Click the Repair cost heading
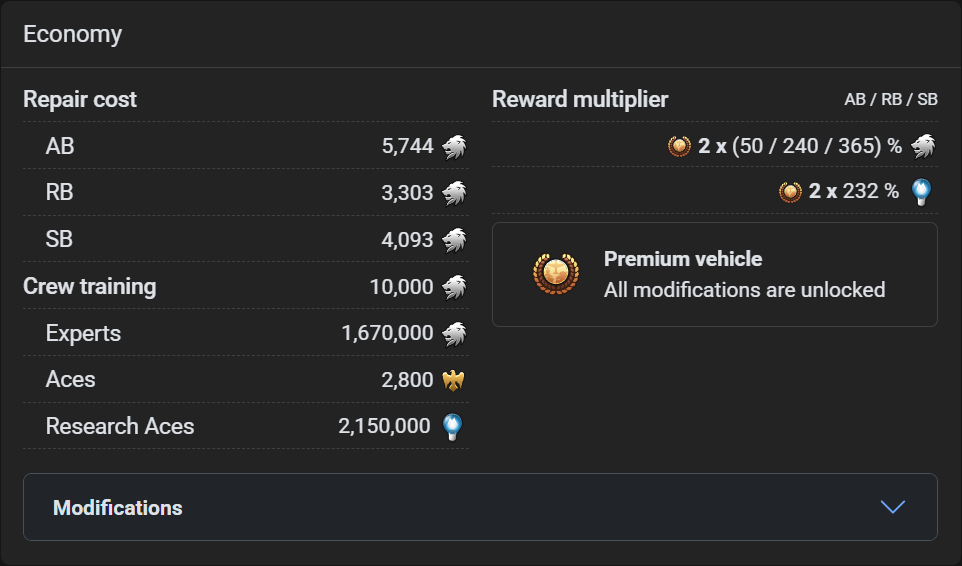 [80, 100]
